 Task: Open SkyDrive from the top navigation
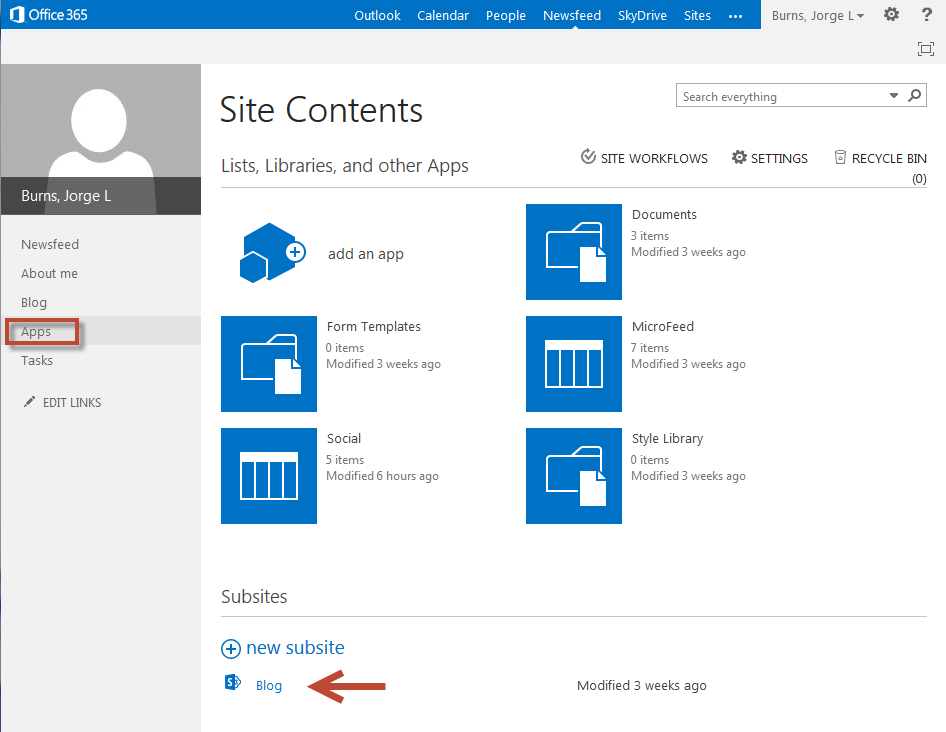pos(642,15)
